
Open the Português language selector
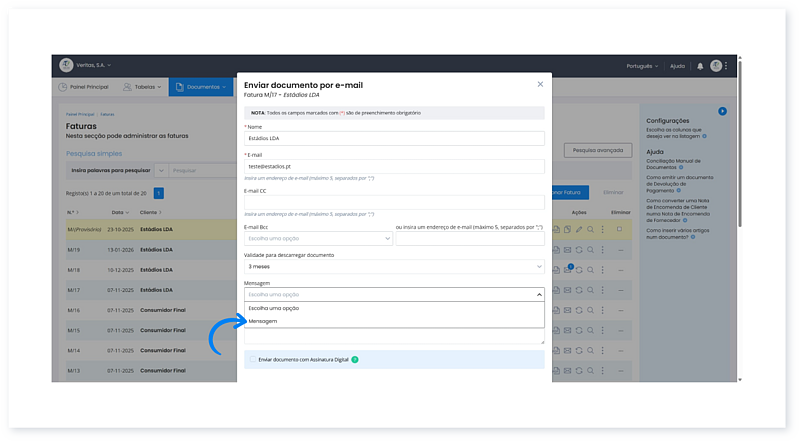coord(640,66)
